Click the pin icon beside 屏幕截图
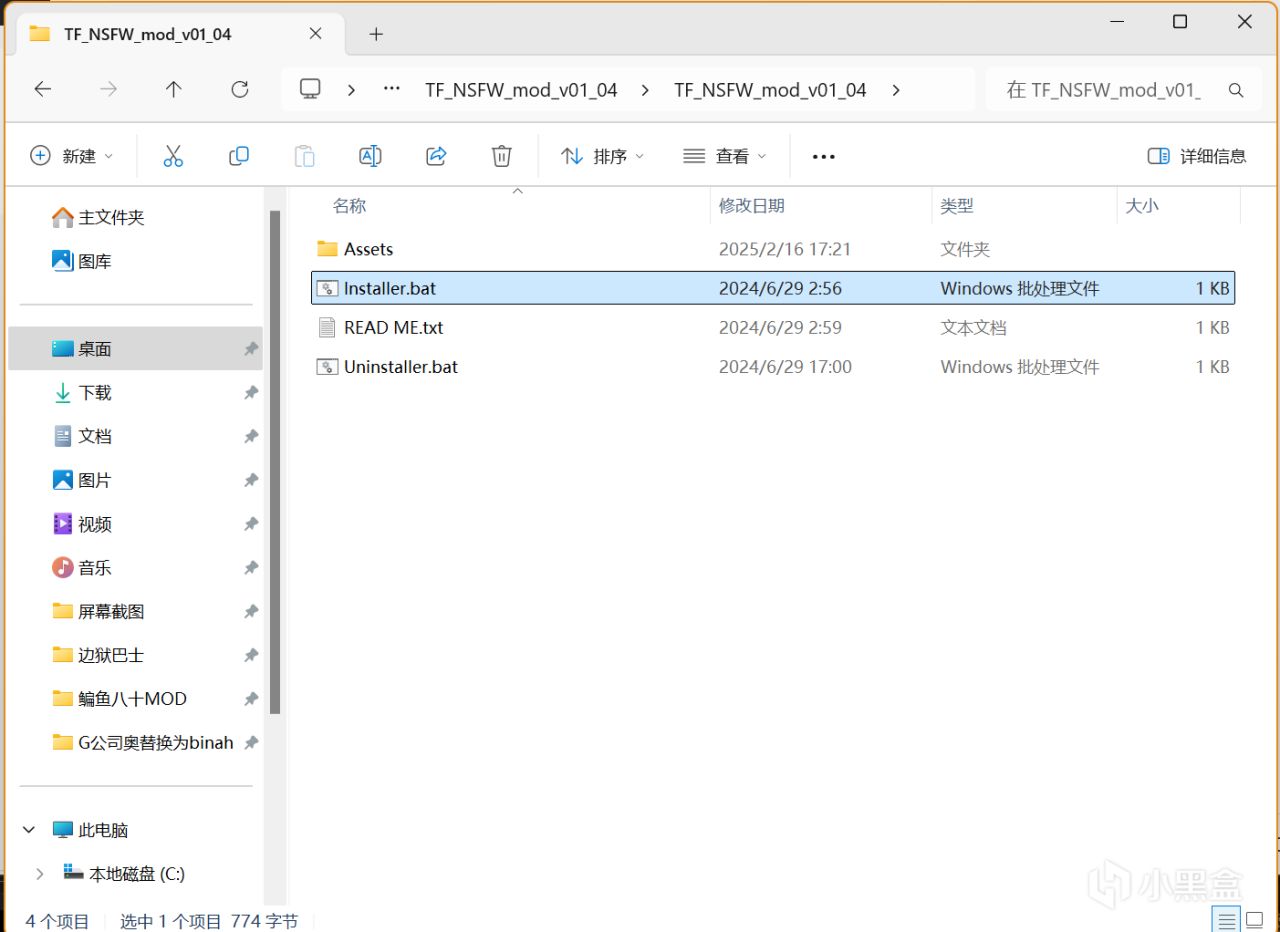 [x=250, y=611]
